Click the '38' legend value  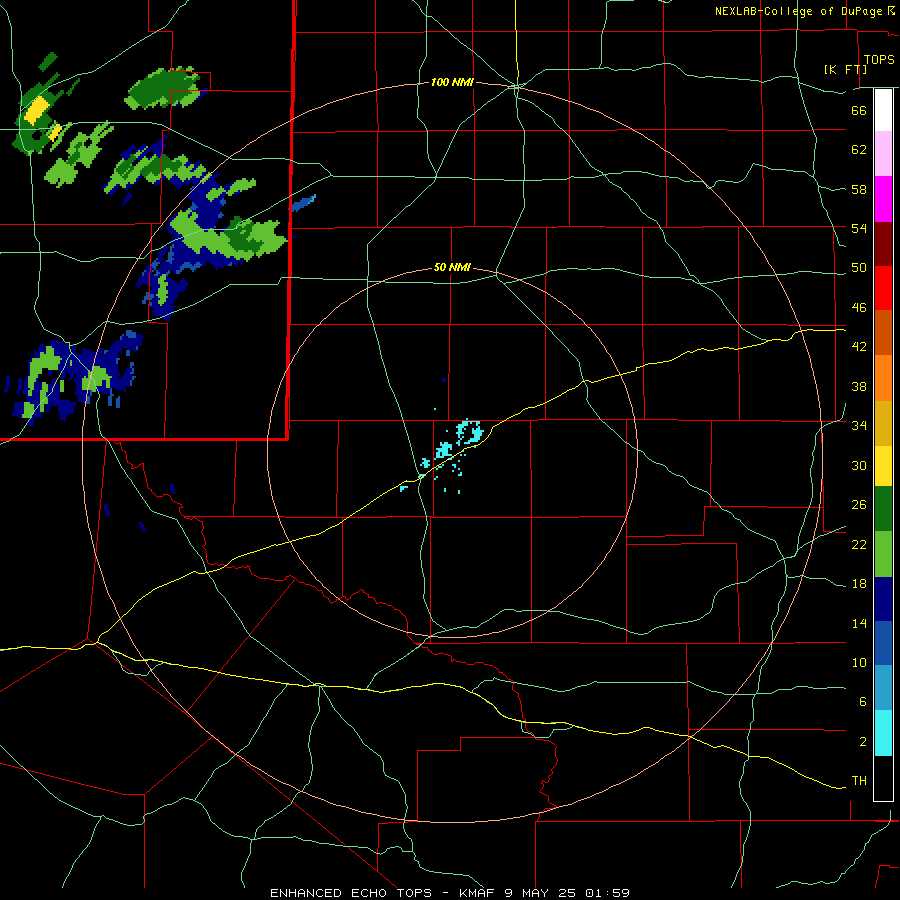click(859, 386)
